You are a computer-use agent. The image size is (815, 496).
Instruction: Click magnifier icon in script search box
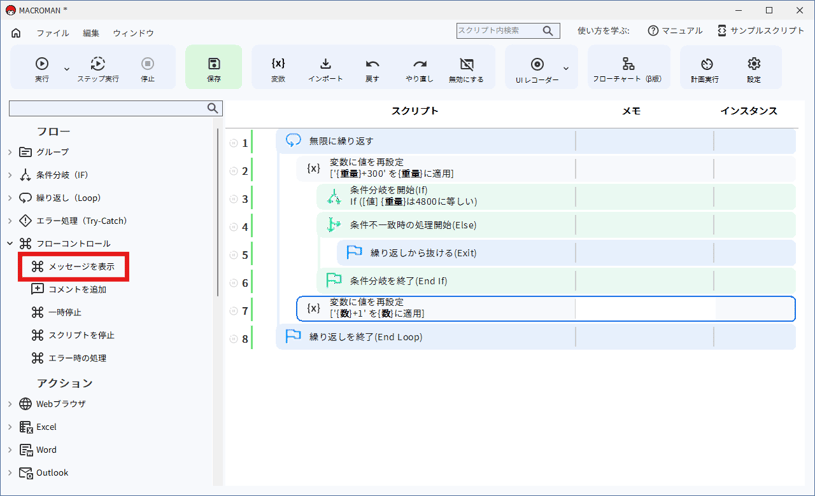(548, 31)
